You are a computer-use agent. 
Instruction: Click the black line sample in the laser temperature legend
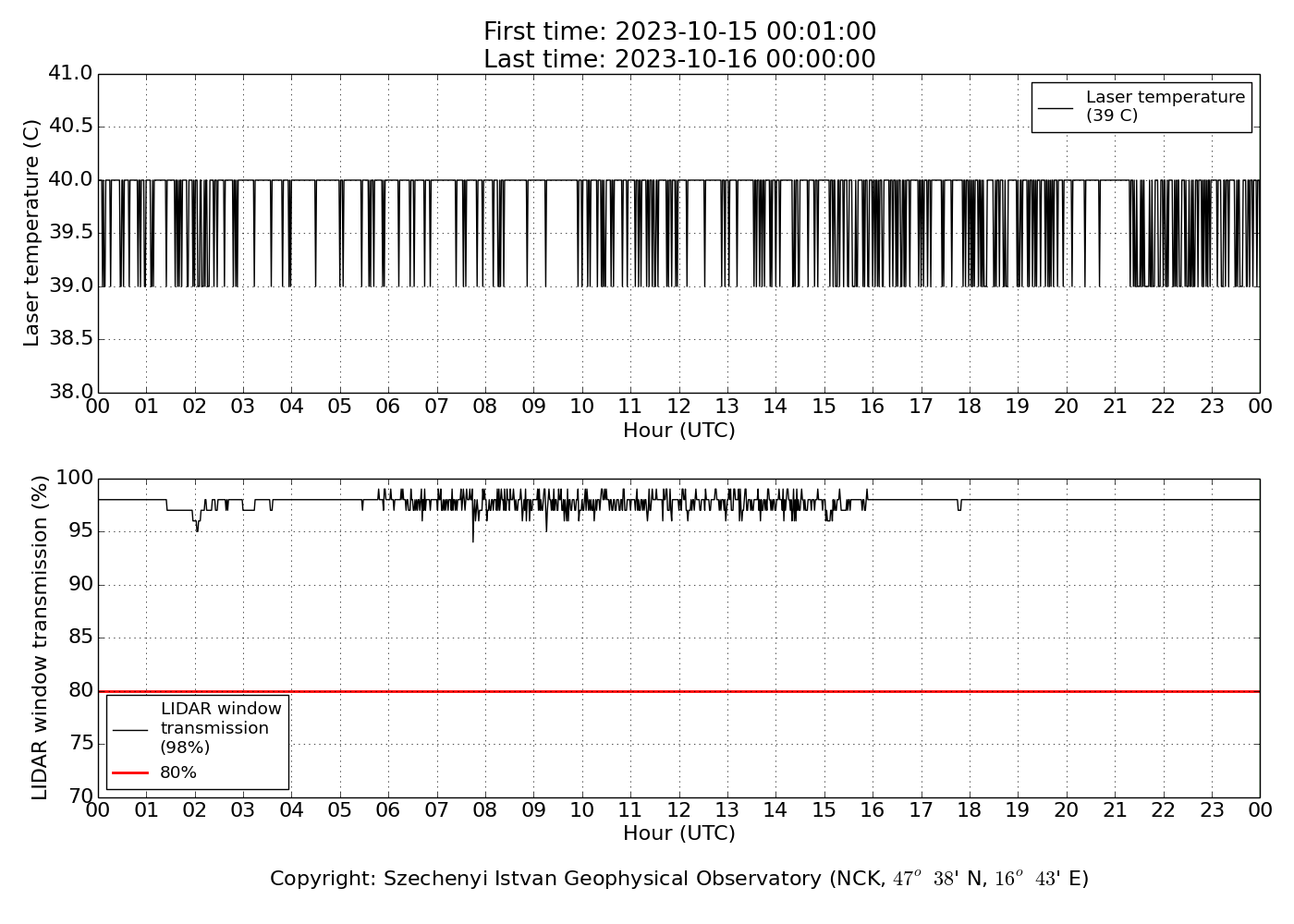coord(1056,107)
